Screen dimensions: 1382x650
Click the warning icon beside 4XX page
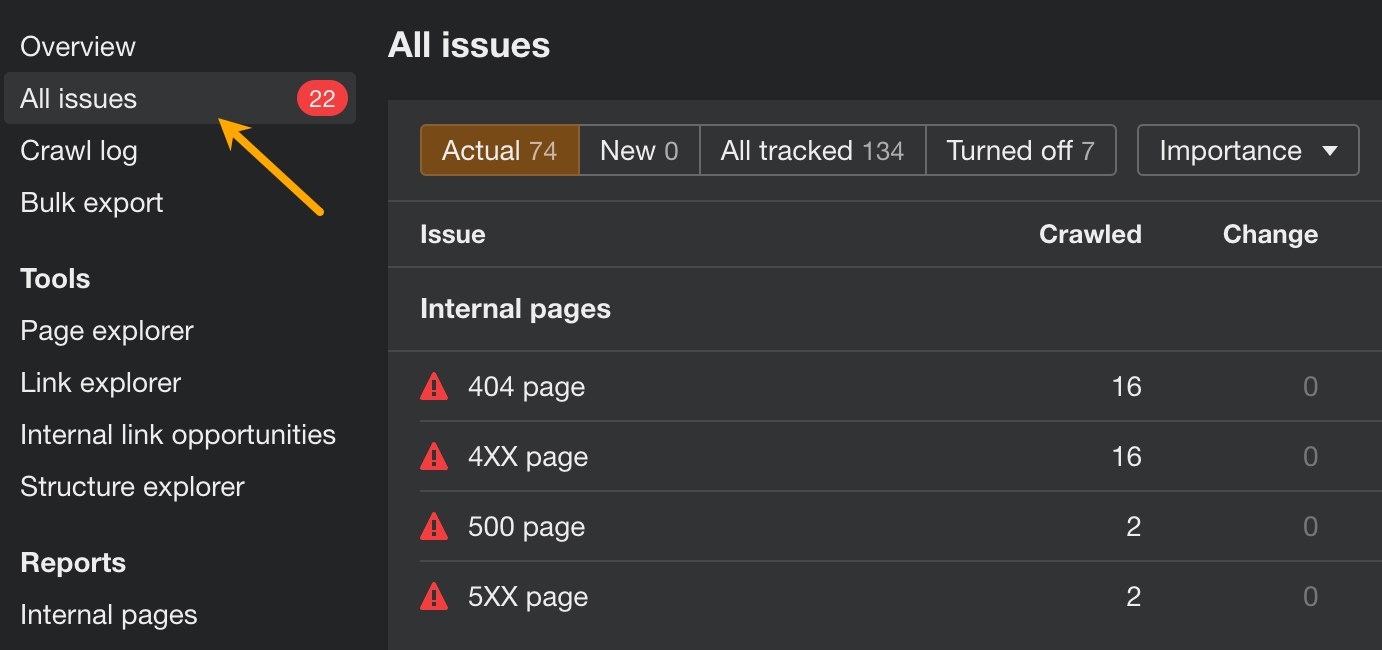tap(434, 456)
